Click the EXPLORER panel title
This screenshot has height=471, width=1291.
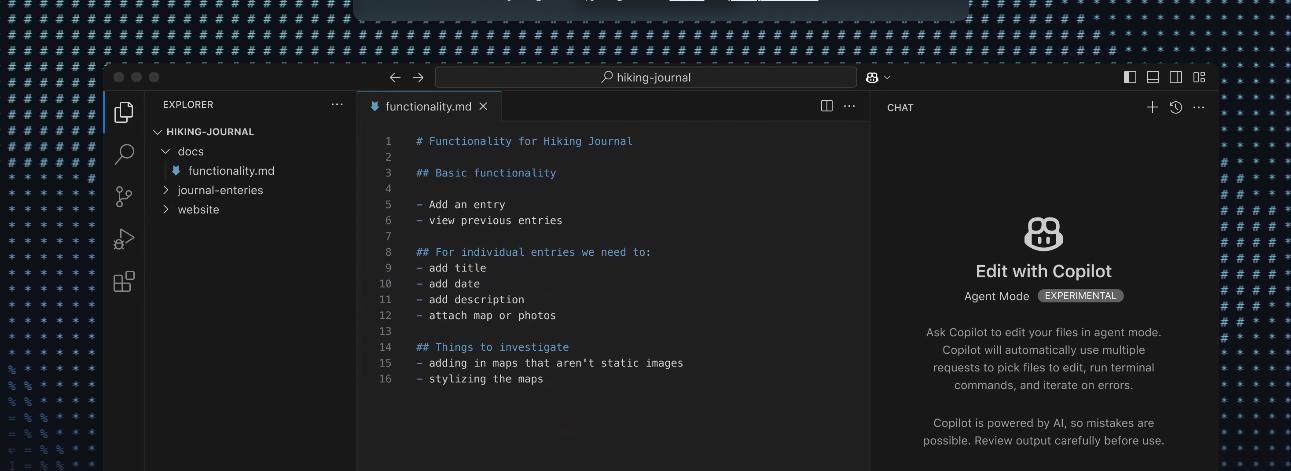coord(188,104)
